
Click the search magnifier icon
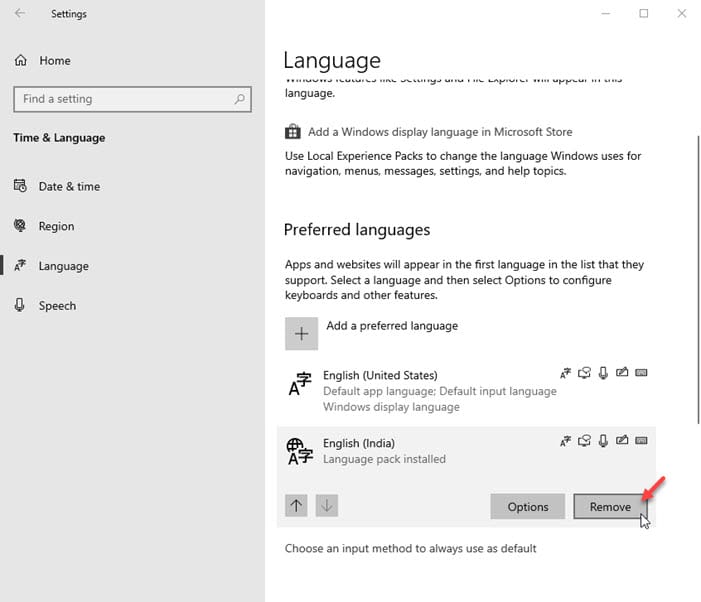[240, 99]
